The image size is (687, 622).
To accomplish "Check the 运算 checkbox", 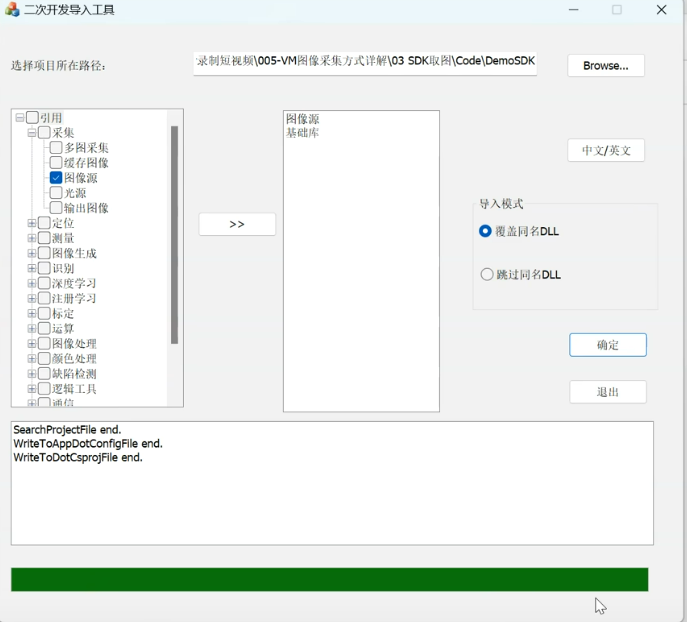I will 44,328.
